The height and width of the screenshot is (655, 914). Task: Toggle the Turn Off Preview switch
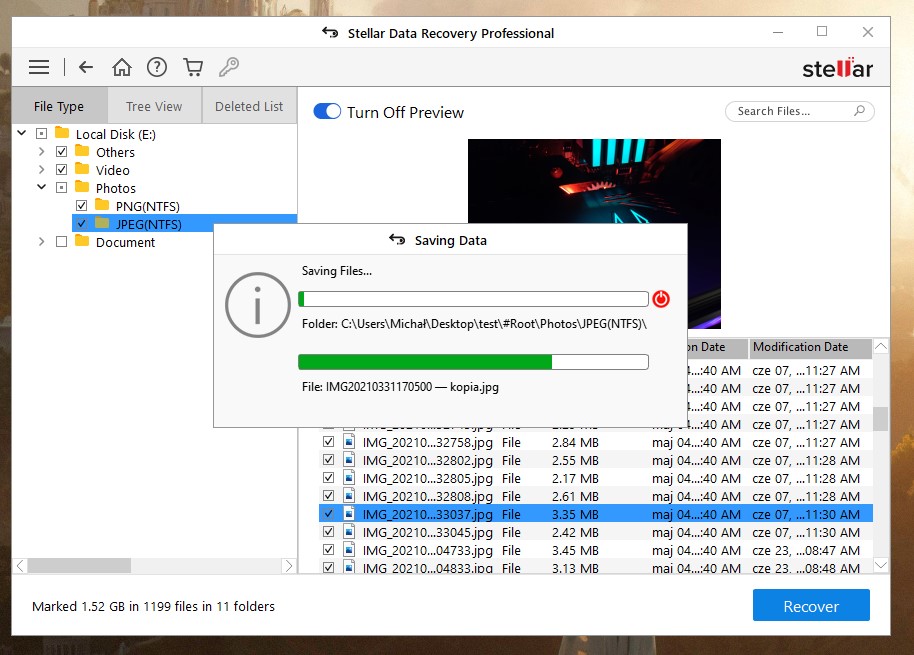327,111
